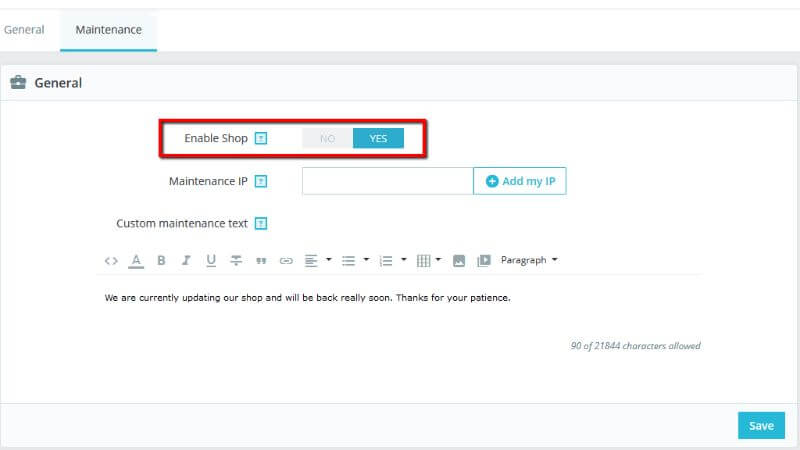Focus the Maintenance IP input field

click(387, 181)
